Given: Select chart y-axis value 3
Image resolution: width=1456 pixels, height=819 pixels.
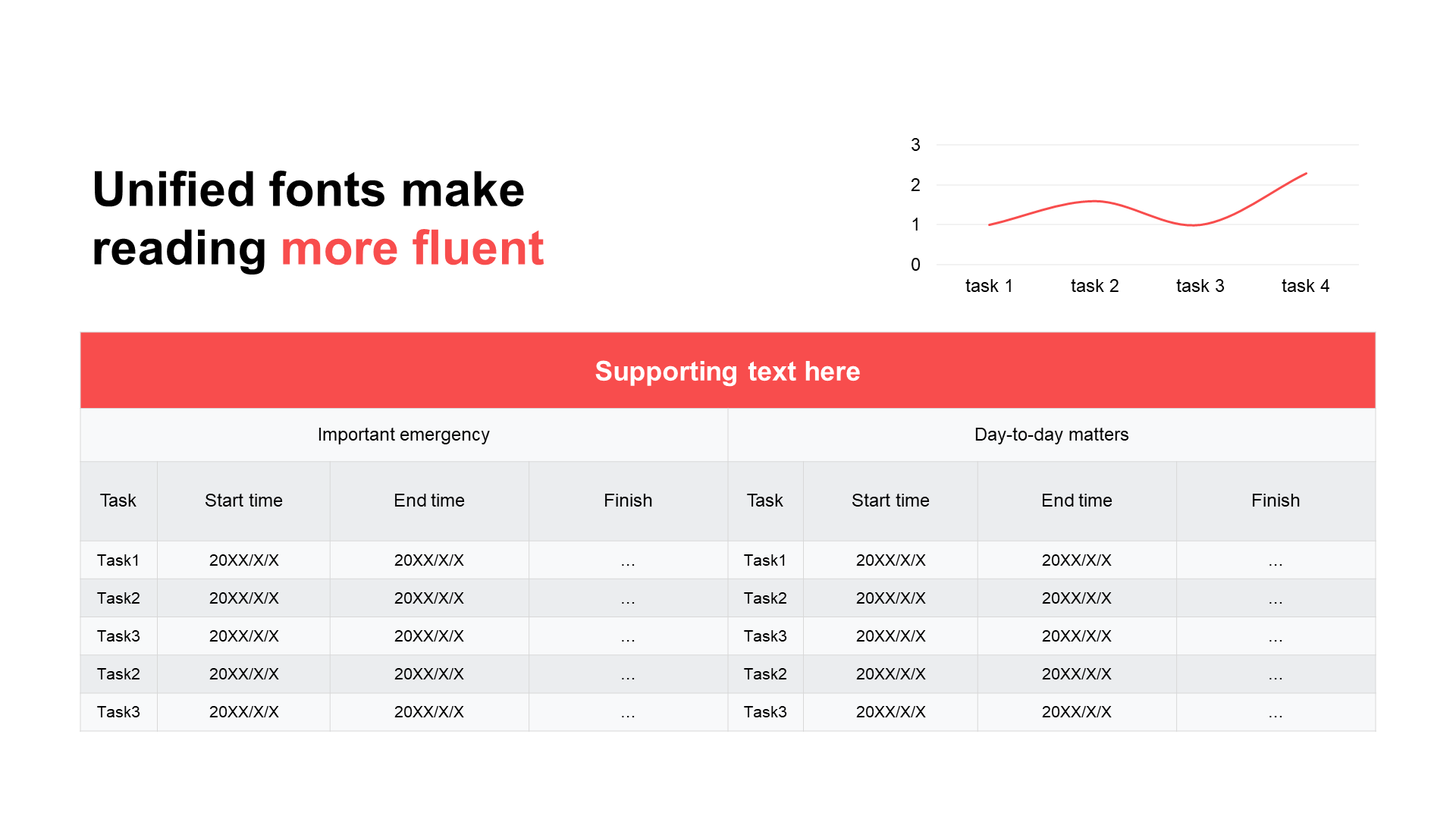Looking at the screenshot, I should 915,145.
